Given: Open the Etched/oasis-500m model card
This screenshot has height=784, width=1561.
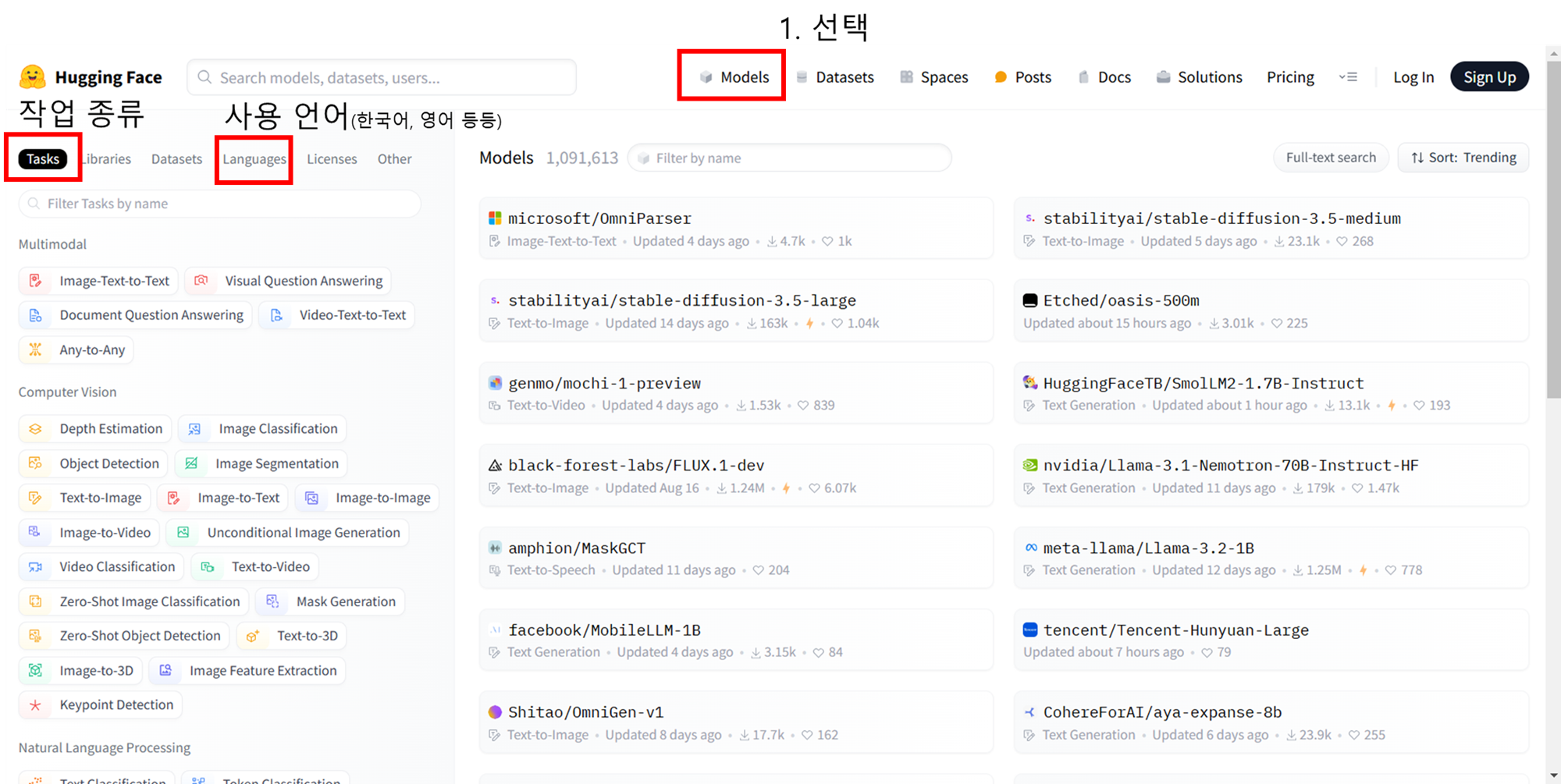Looking at the screenshot, I should pyautogui.click(x=1271, y=310).
